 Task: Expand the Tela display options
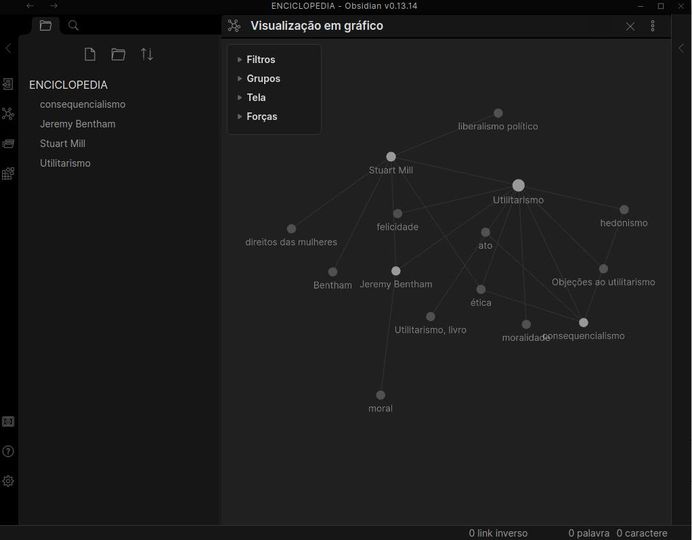254,98
